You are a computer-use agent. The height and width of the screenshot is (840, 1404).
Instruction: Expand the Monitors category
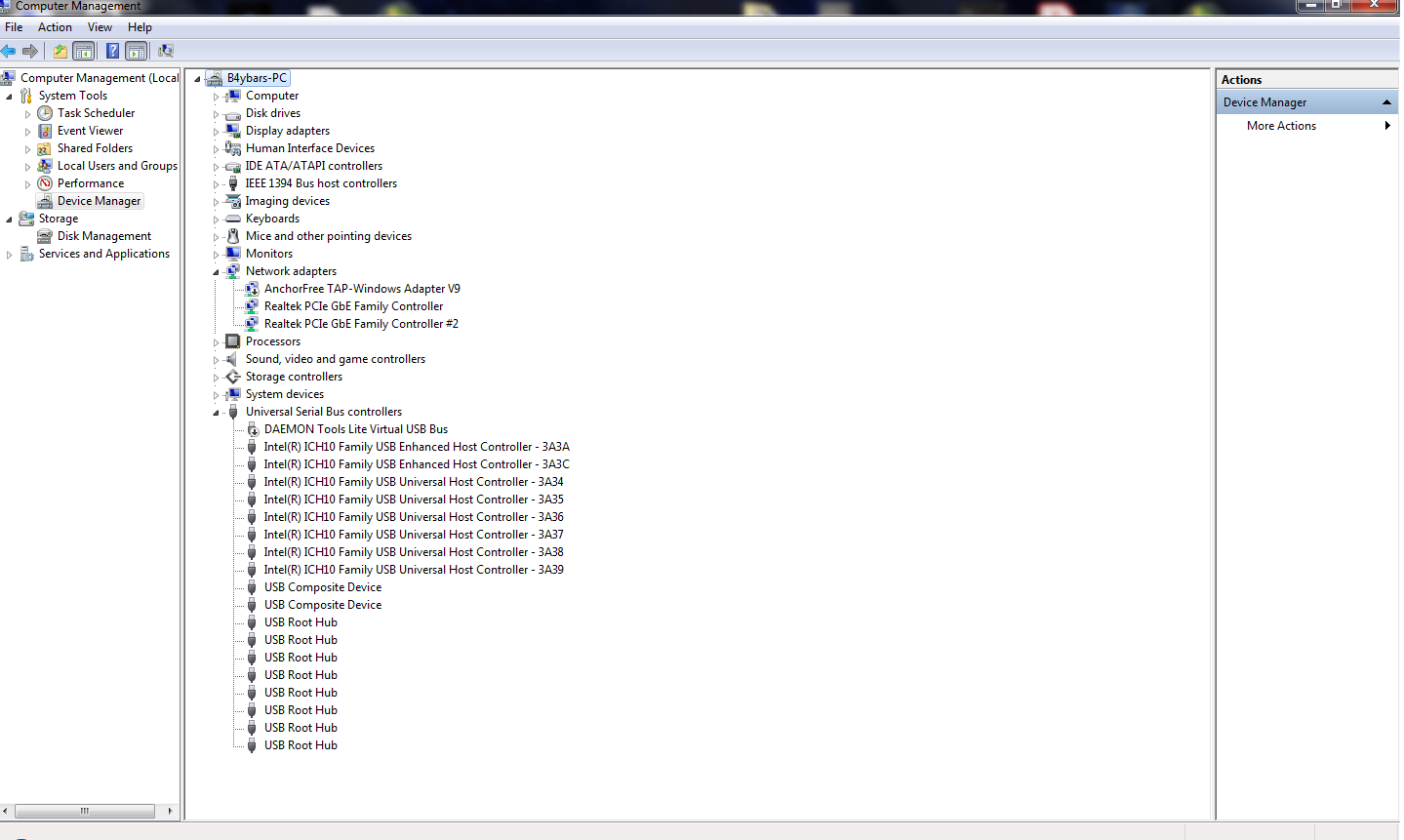(x=216, y=255)
